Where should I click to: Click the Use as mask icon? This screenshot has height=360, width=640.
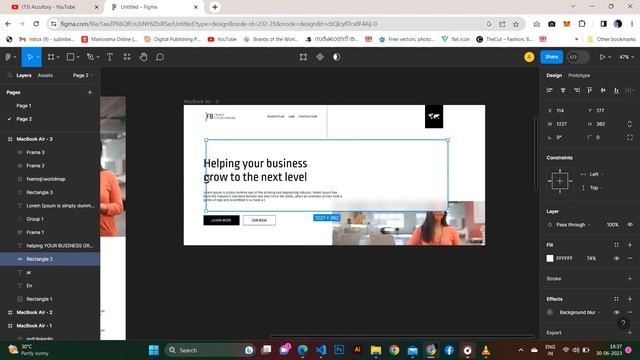336,57
